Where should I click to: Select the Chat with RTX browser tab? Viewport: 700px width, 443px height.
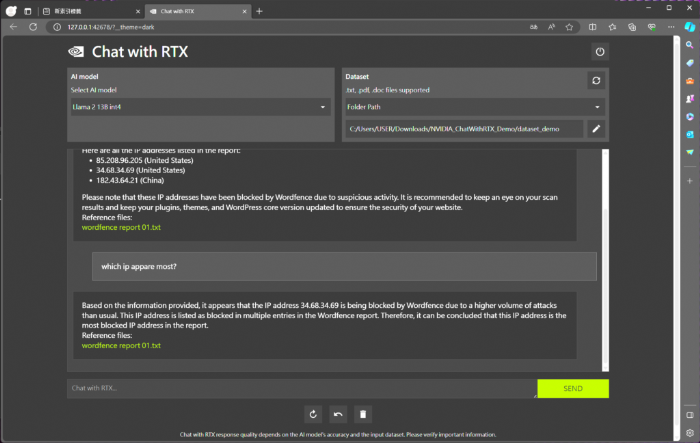point(198,11)
